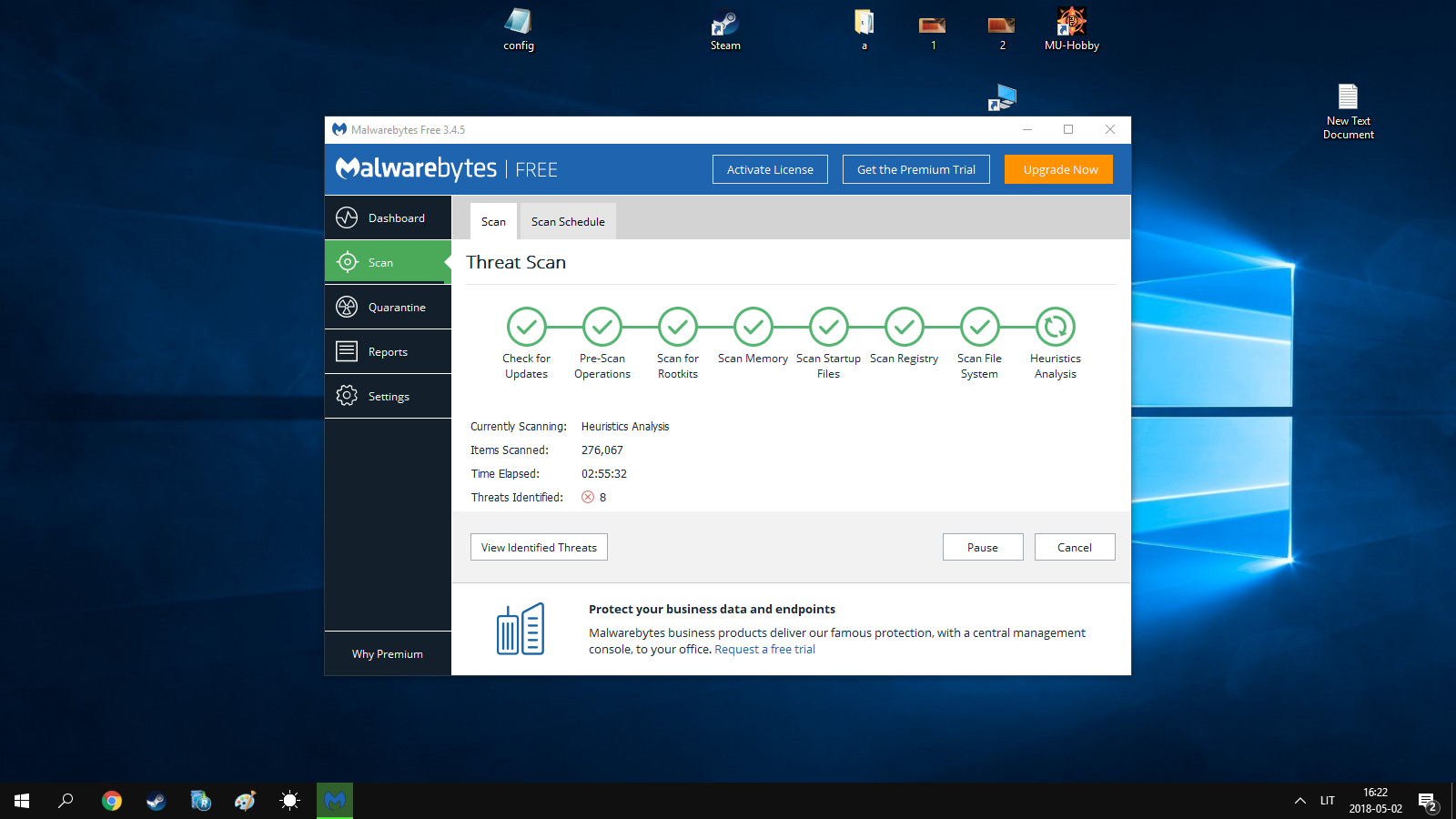Click the Scan crosshair icon in sidebar
1456x819 pixels.
(347, 262)
